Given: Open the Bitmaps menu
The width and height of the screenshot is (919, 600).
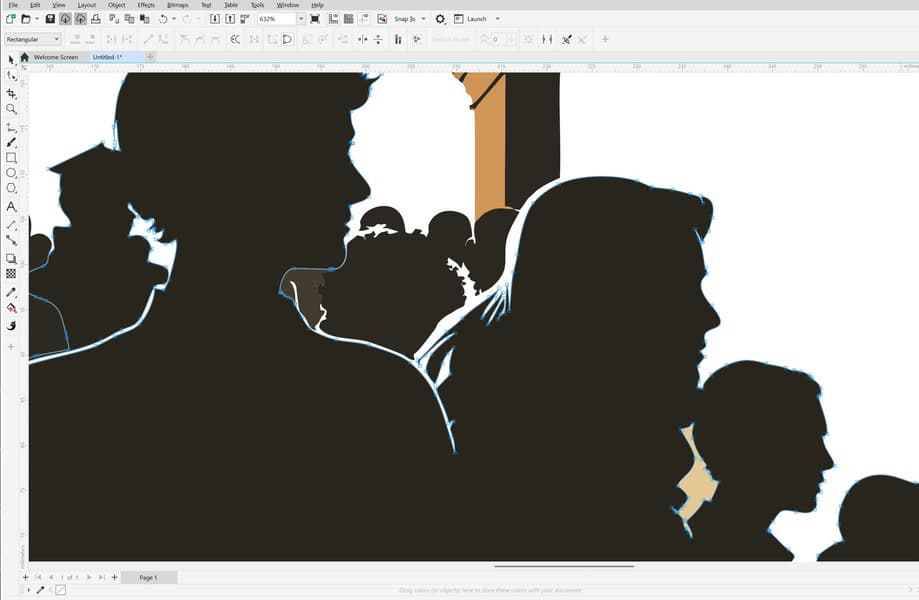Looking at the screenshot, I should click(178, 5).
